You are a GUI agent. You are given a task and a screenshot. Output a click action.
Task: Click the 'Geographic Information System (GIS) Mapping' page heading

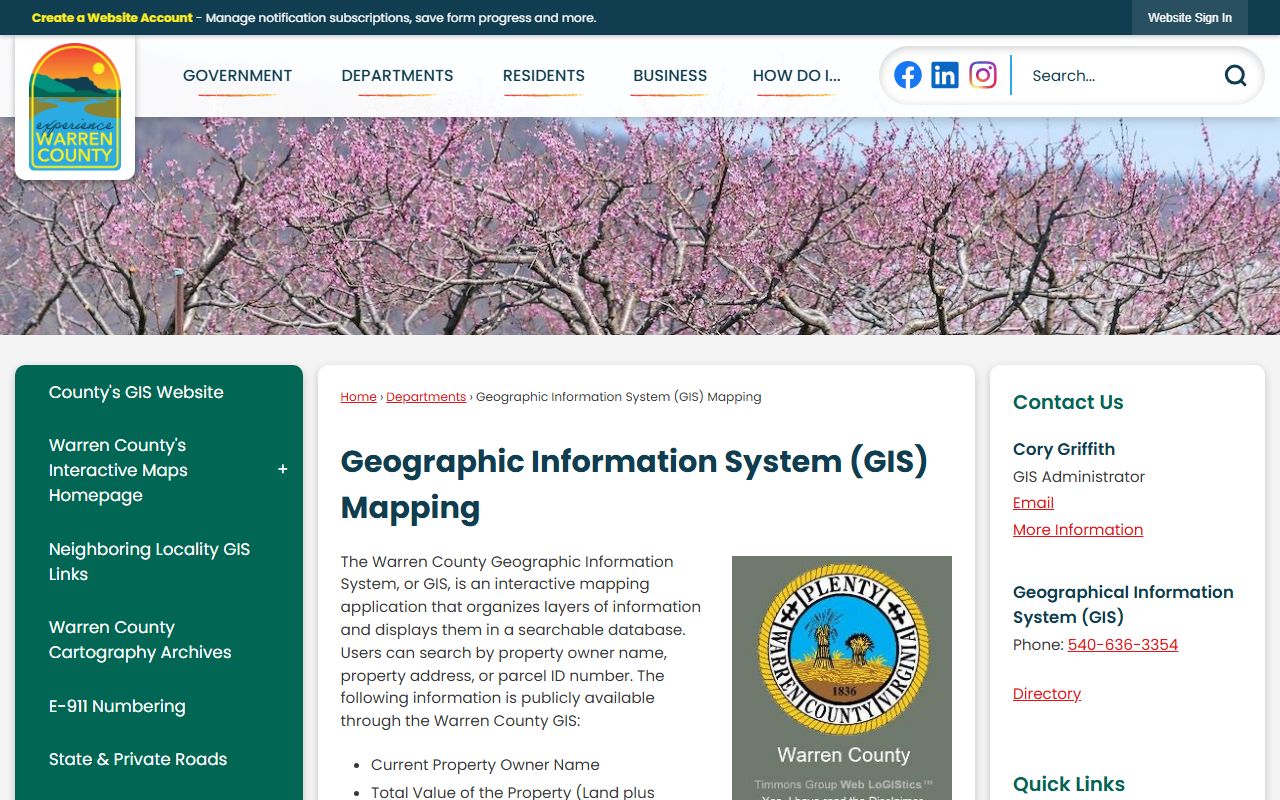tap(634, 484)
